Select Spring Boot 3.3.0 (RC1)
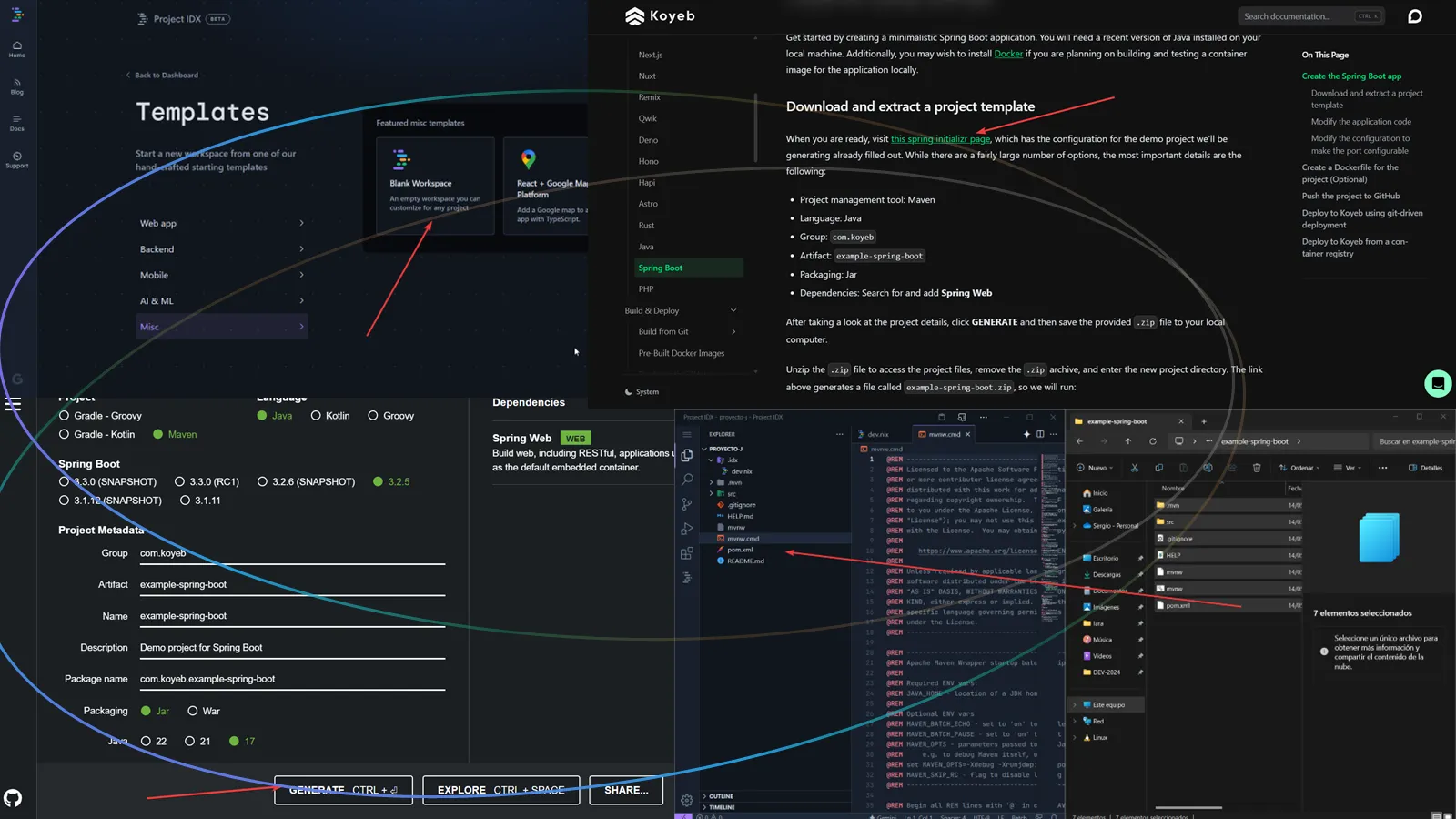Viewport: 1456px width, 819px height. 207,482
